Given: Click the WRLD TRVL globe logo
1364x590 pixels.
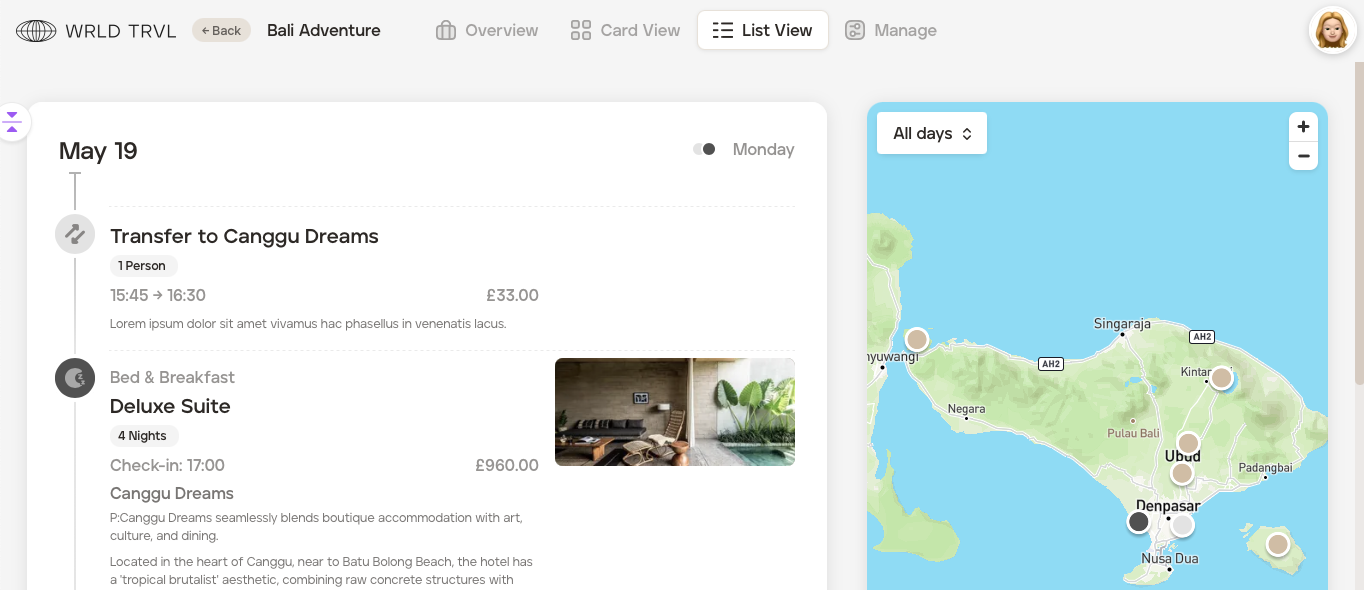Looking at the screenshot, I should click(36, 31).
